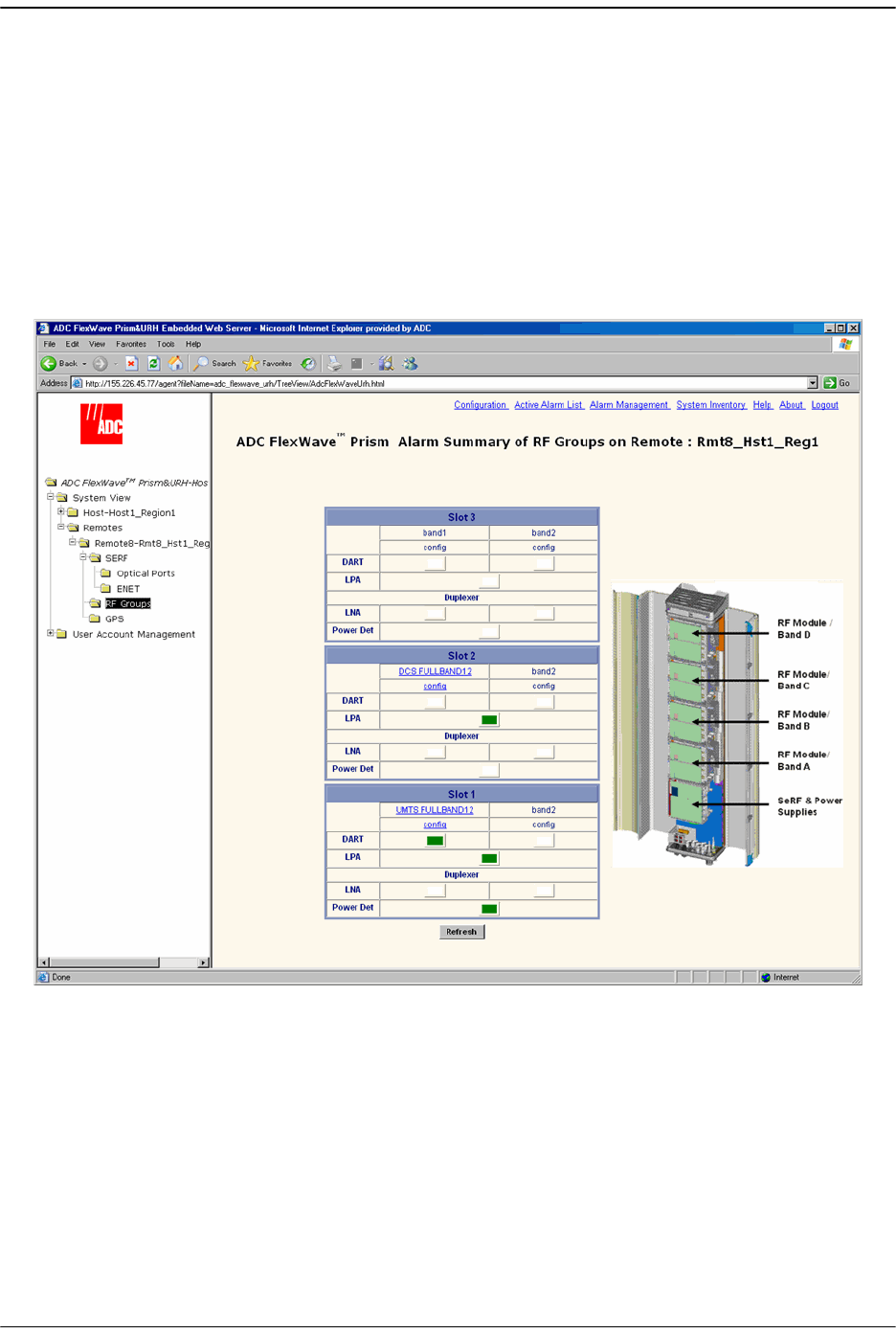
Task: Open the Help menu in menu bar
Action: click(x=193, y=345)
